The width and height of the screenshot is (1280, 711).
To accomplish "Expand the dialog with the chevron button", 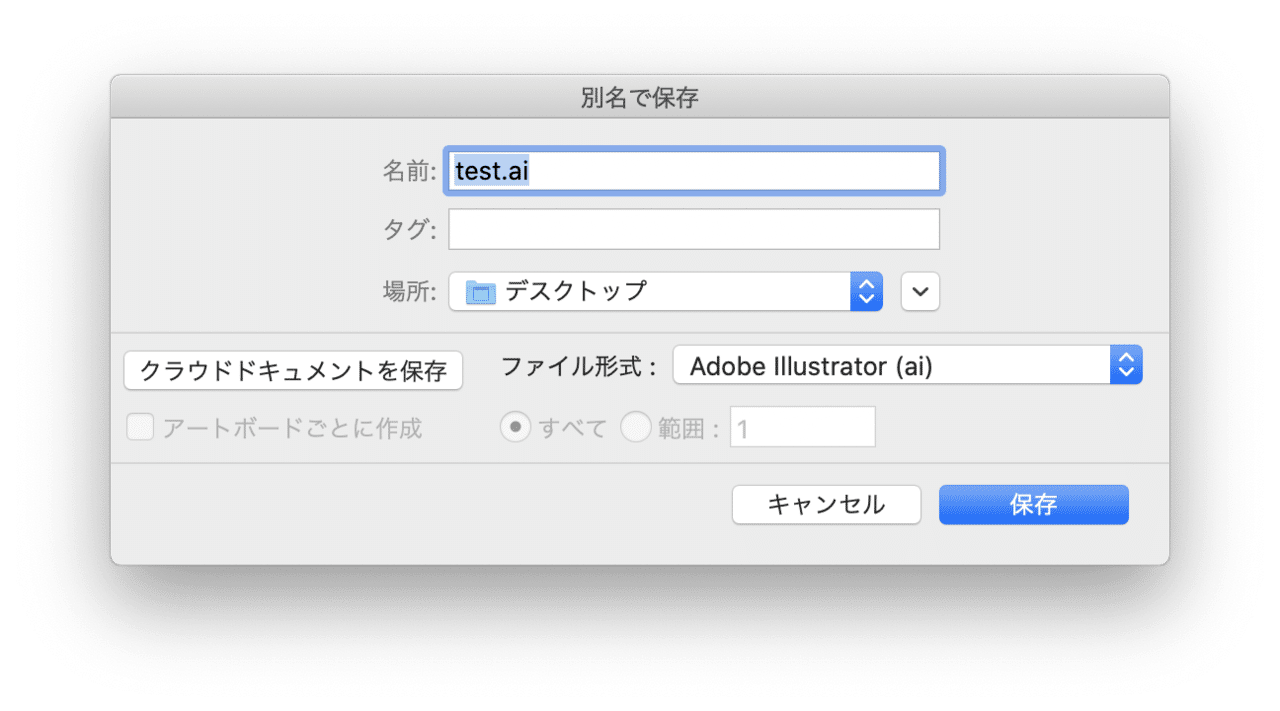I will click(x=919, y=291).
